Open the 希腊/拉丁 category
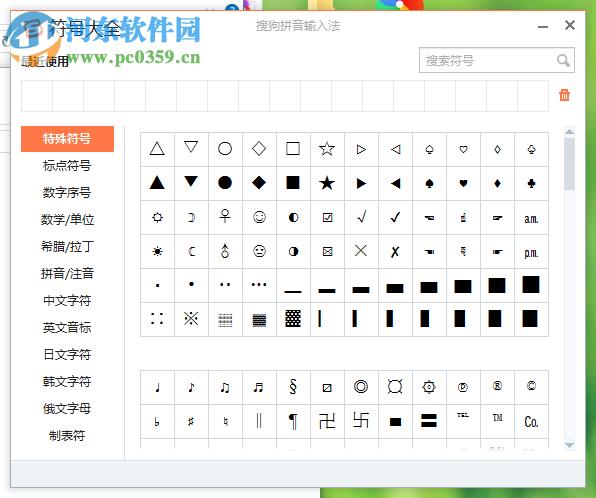596x498 pixels. pyautogui.click(x=67, y=246)
